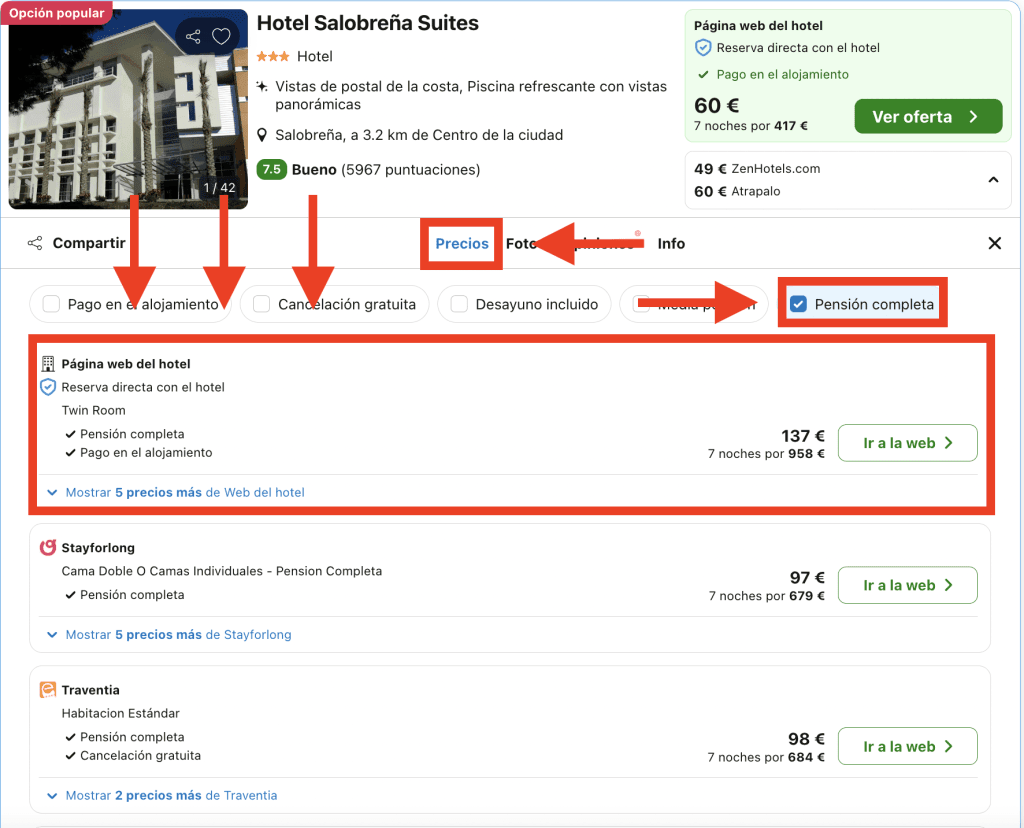This screenshot has height=828, width=1024.
Task: Open the Hotel Salobreña Suites photo gallery
Action: pyautogui.click(x=128, y=110)
